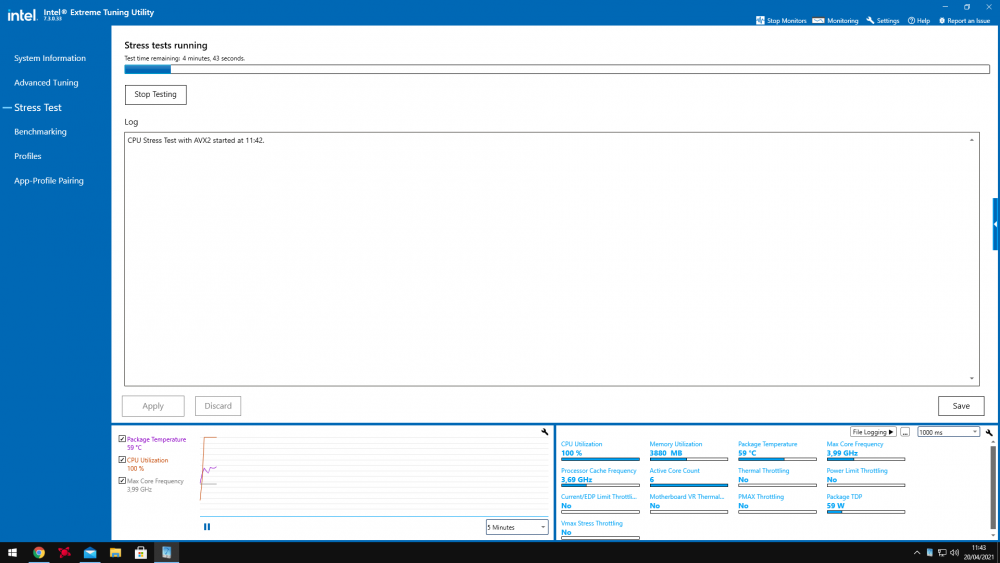The image size is (1000, 563).
Task: Open the 1000 ms polling interval dropdown
Action: tap(948, 432)
